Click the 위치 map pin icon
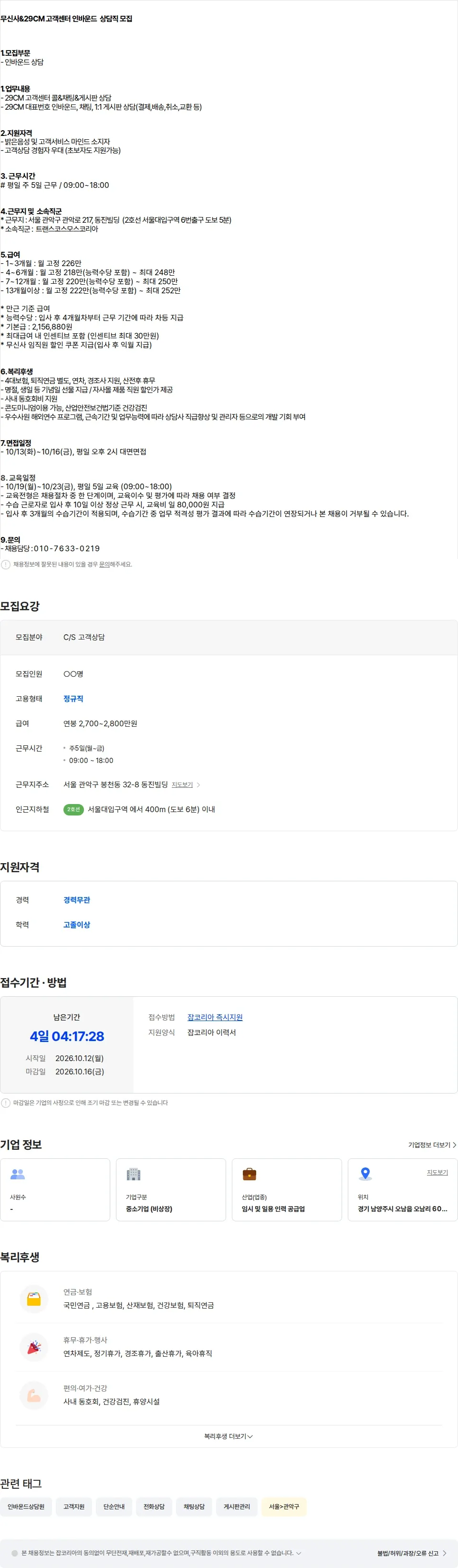This screenshot has height=1568, width=458. coord(365,1174)
